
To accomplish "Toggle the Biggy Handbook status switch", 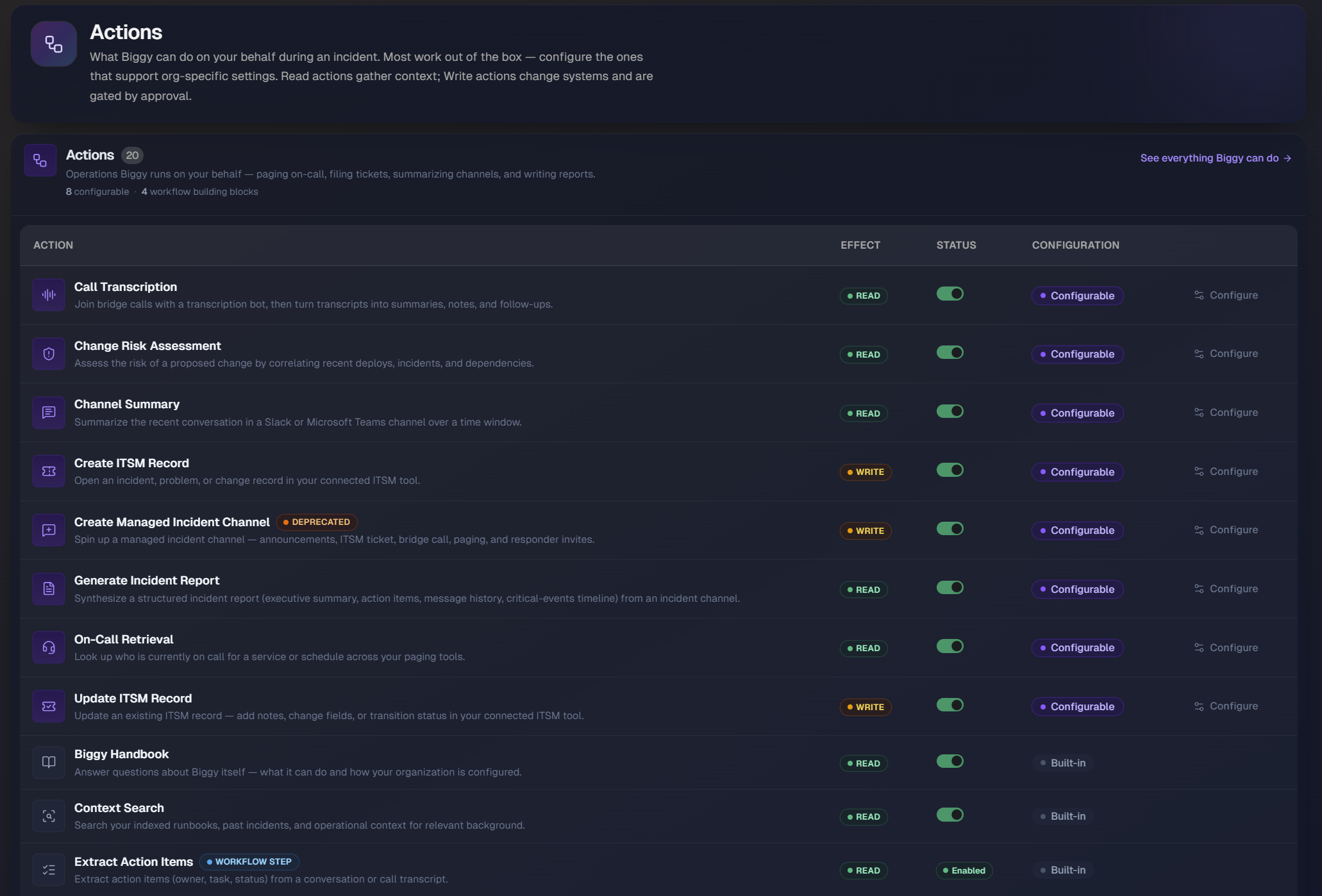I will pos(950,761).
